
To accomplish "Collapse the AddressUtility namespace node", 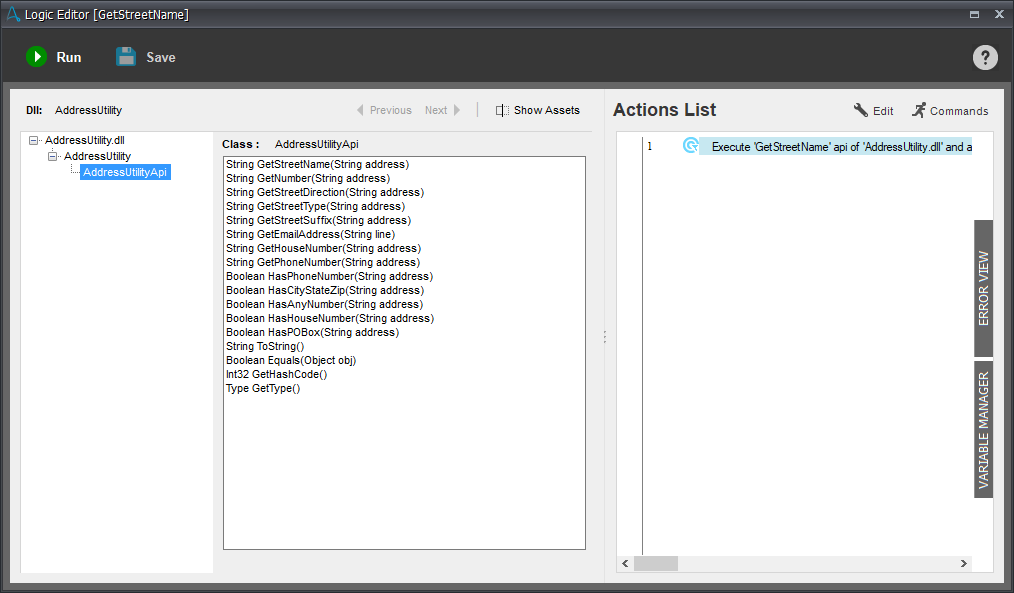I will [x=53, y=157].
